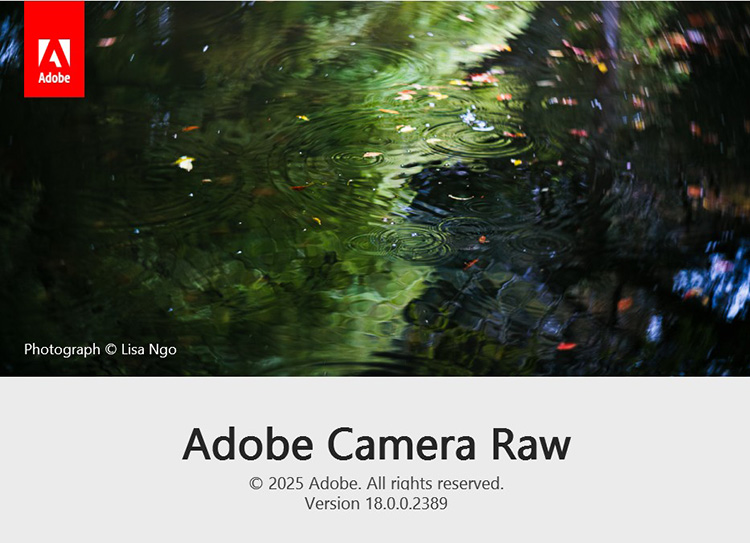Select the 'Photograph © Lisa Ngo' credit text
Image resolution: width=750 pixels, height=543 pixels.
click(100, 350)
